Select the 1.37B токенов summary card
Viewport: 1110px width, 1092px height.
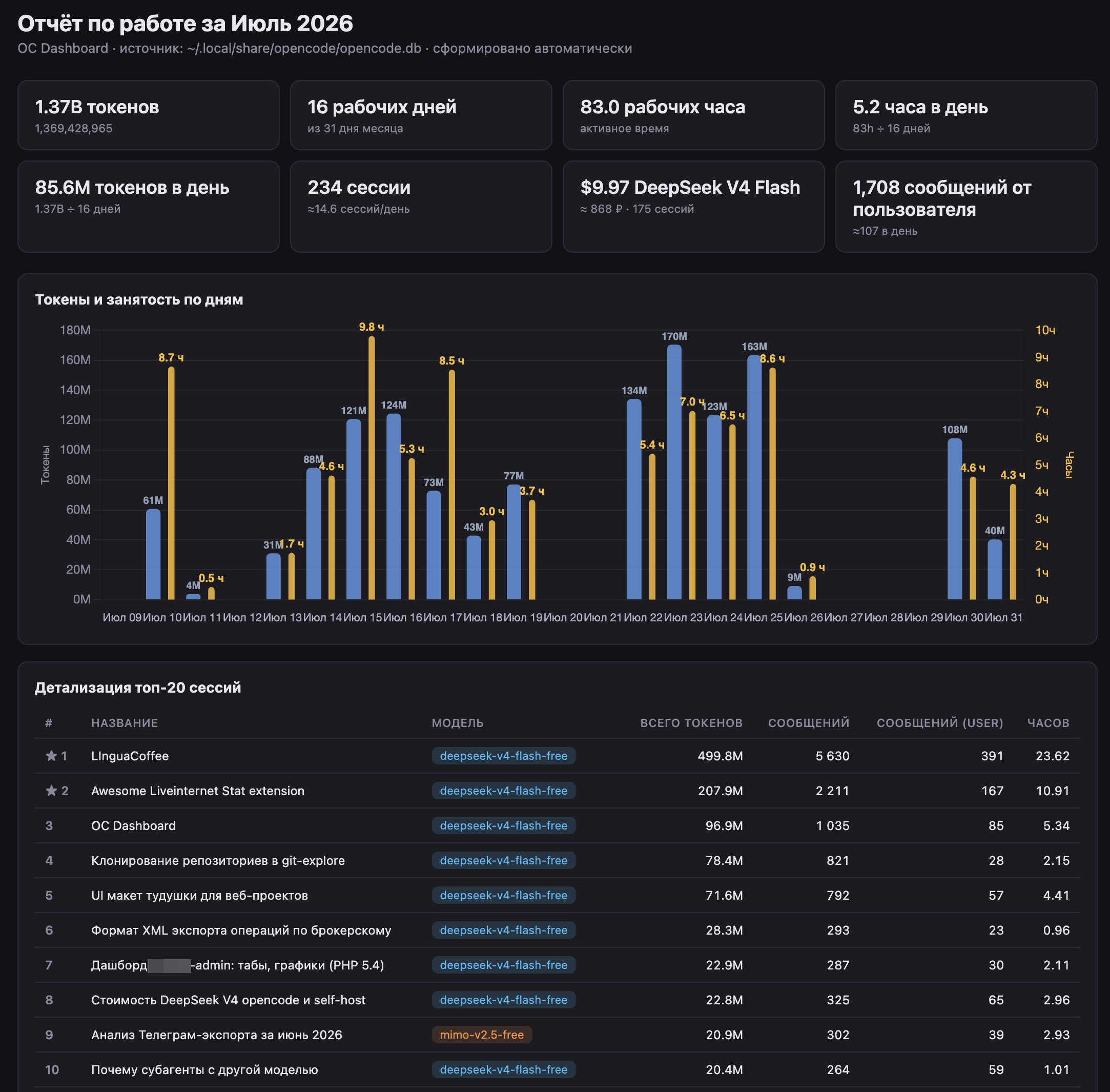(x=149, y=115)
